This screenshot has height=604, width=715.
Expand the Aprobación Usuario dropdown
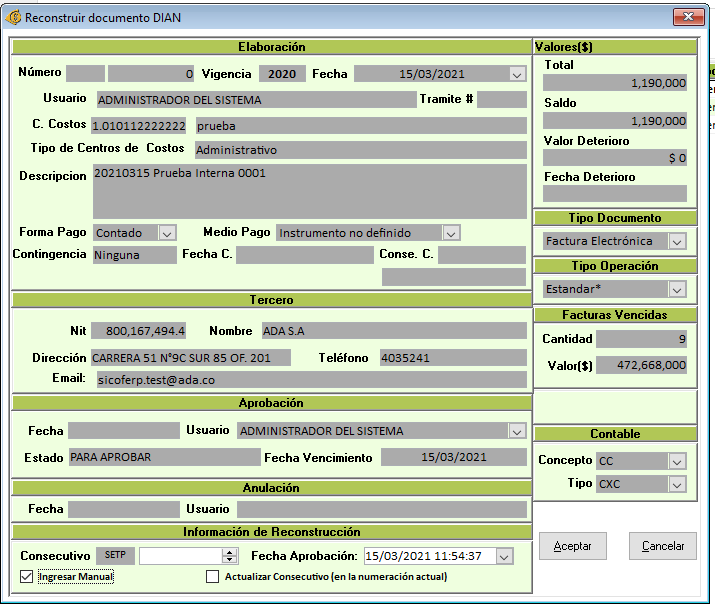517,431
